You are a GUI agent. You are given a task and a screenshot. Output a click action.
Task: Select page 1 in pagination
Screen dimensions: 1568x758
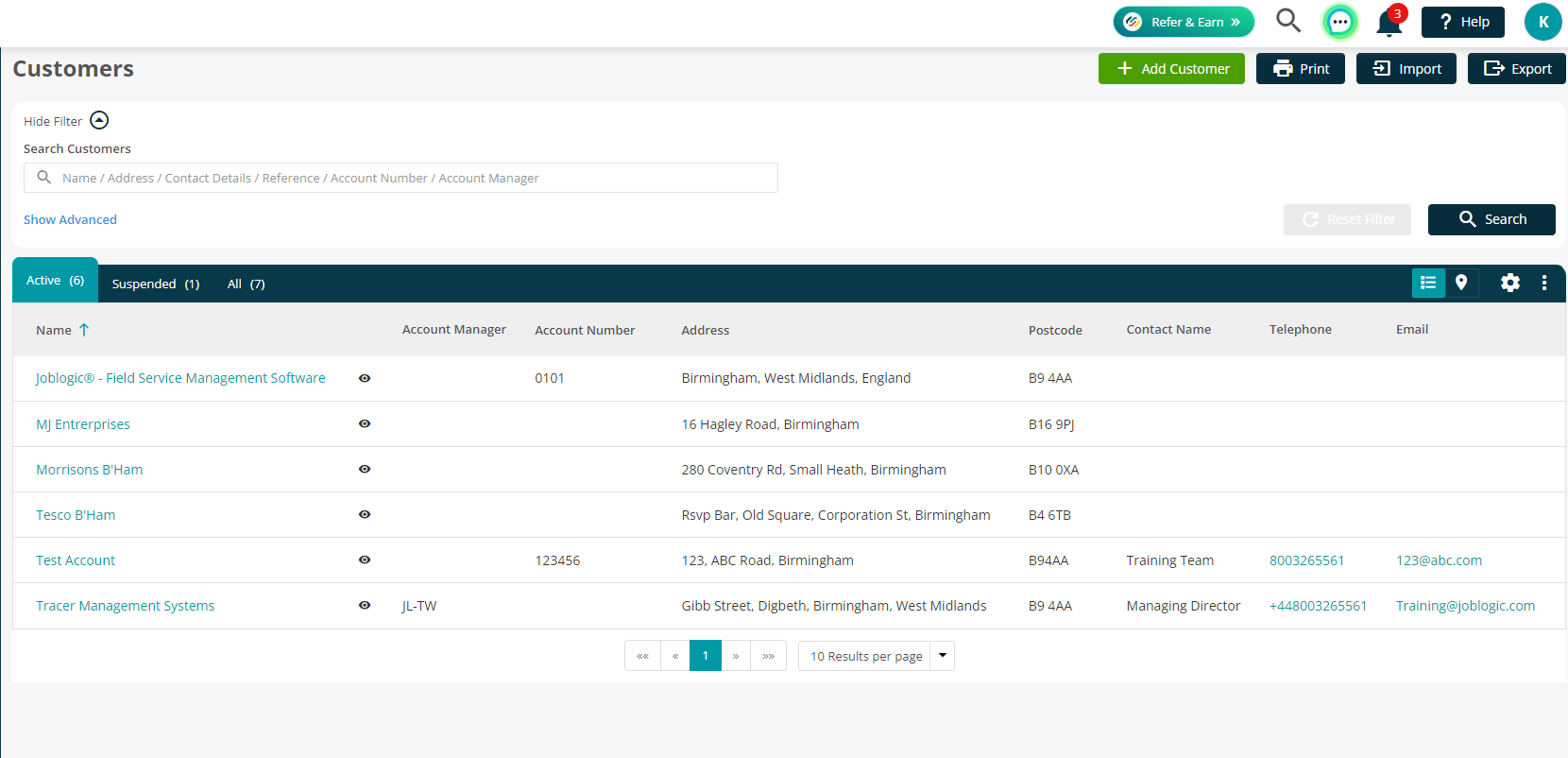[706, 656]
